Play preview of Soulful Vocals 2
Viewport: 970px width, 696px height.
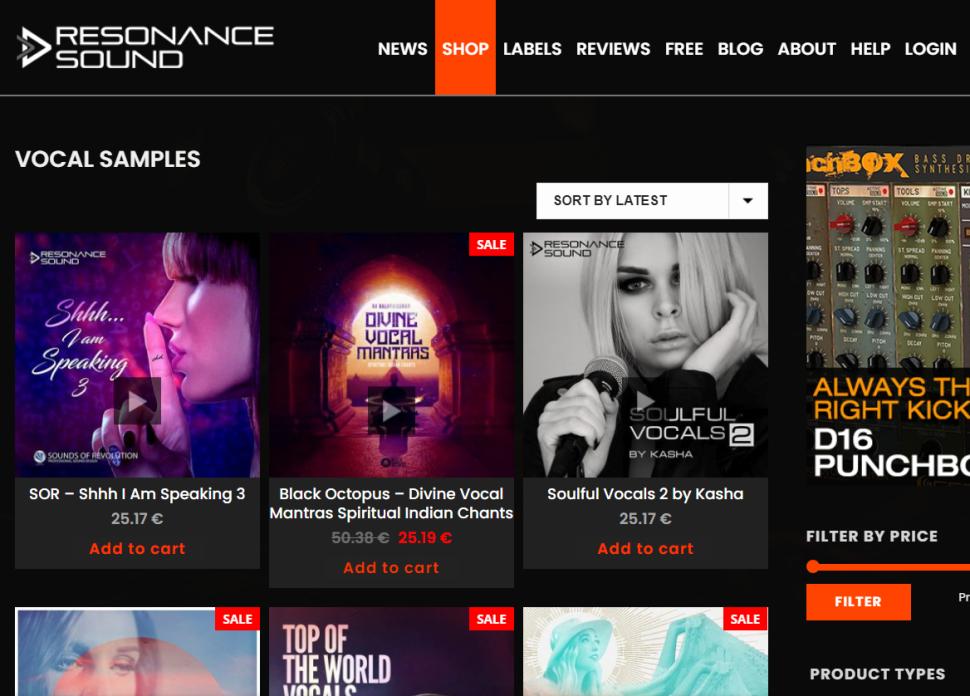coord(645,401)
